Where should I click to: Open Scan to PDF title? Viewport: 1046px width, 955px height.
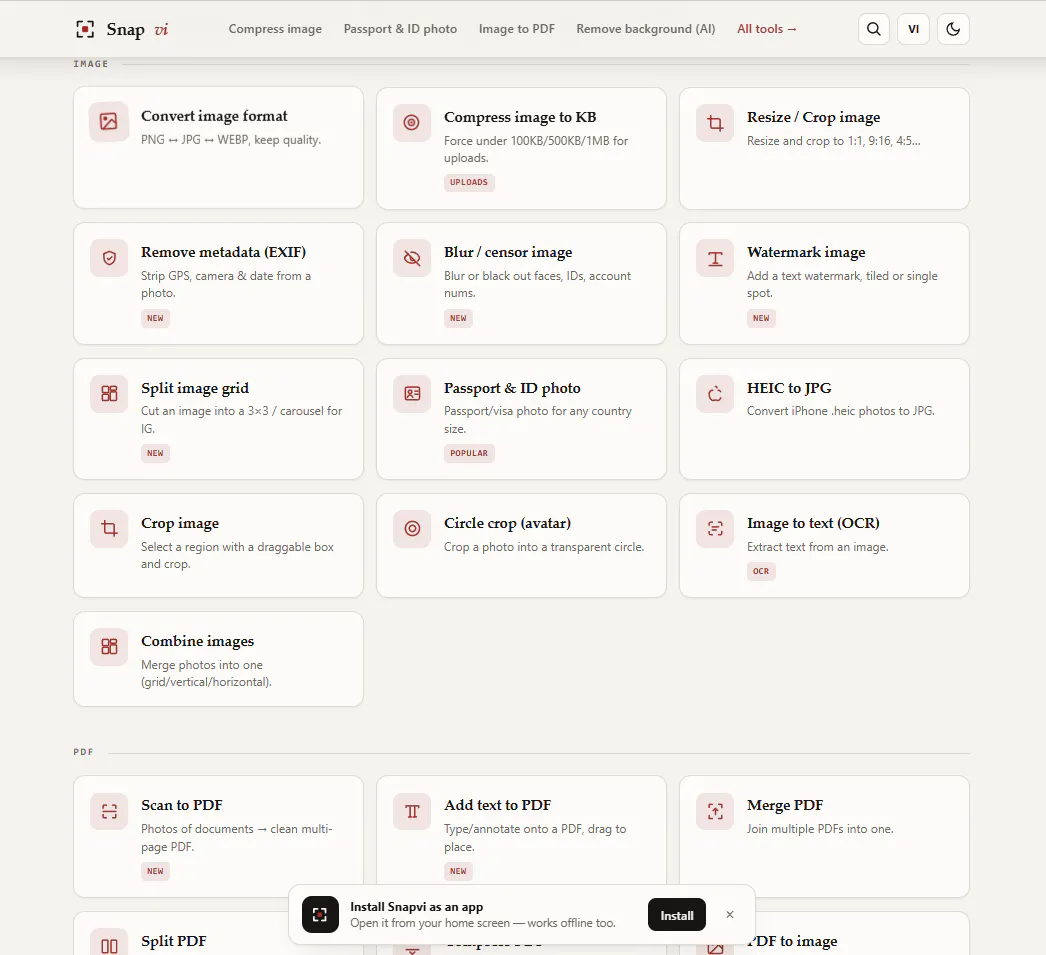(181, 805)
